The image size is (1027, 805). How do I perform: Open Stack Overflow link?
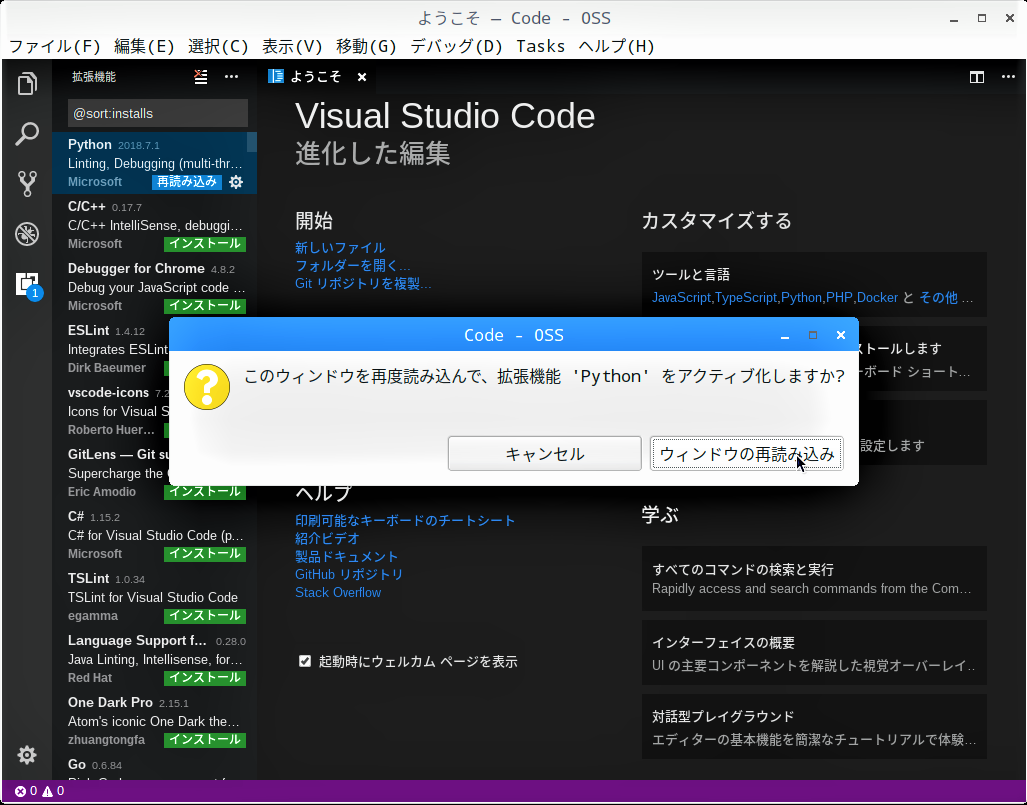pyautogui.click(x=338, y=593)
